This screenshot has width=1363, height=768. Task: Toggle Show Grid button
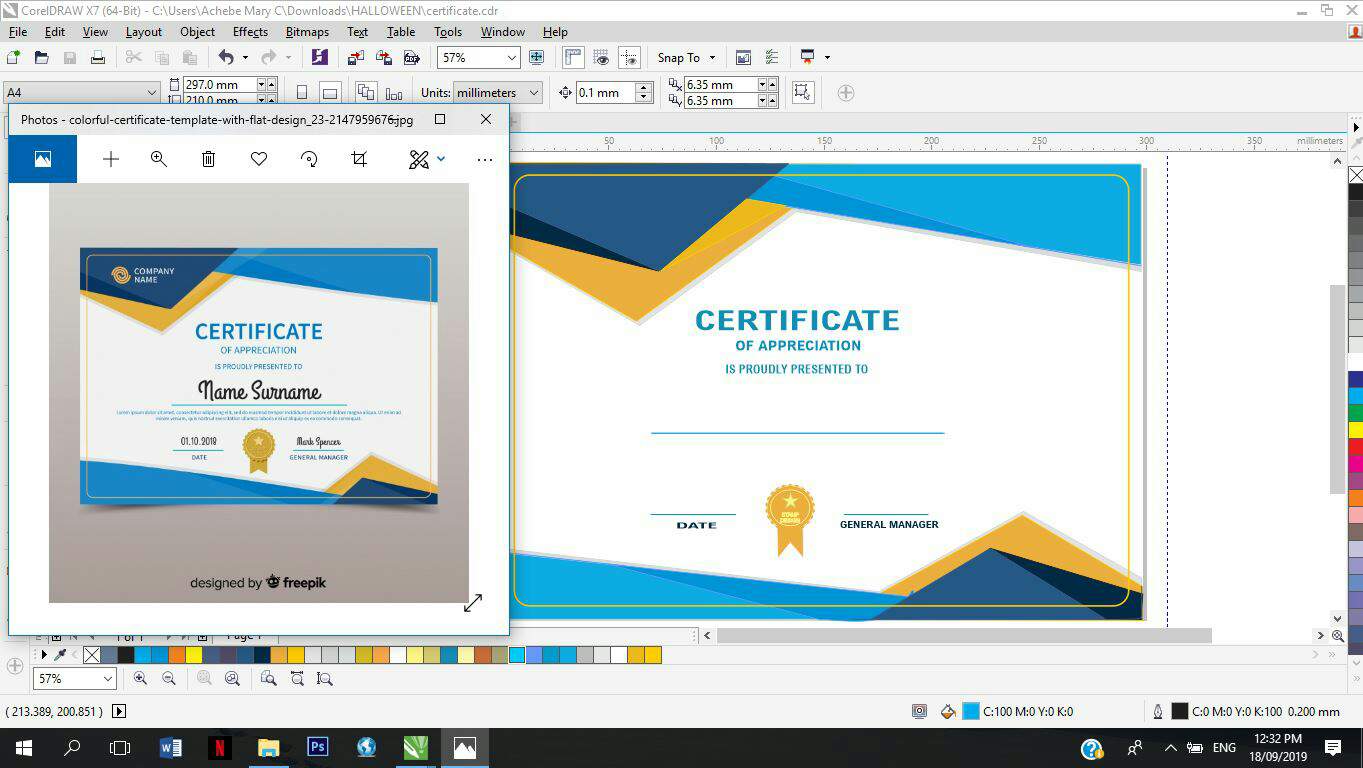click(601, 58)
